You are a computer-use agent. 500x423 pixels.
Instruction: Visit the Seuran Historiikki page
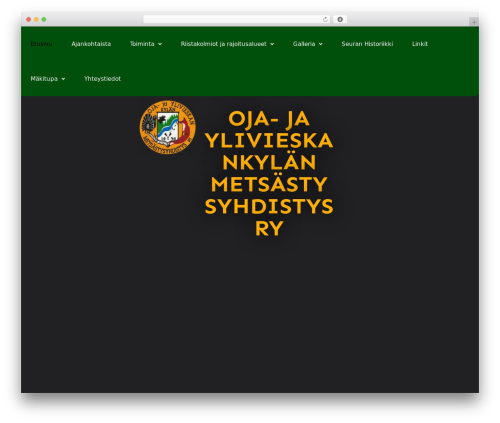point(367,44)
